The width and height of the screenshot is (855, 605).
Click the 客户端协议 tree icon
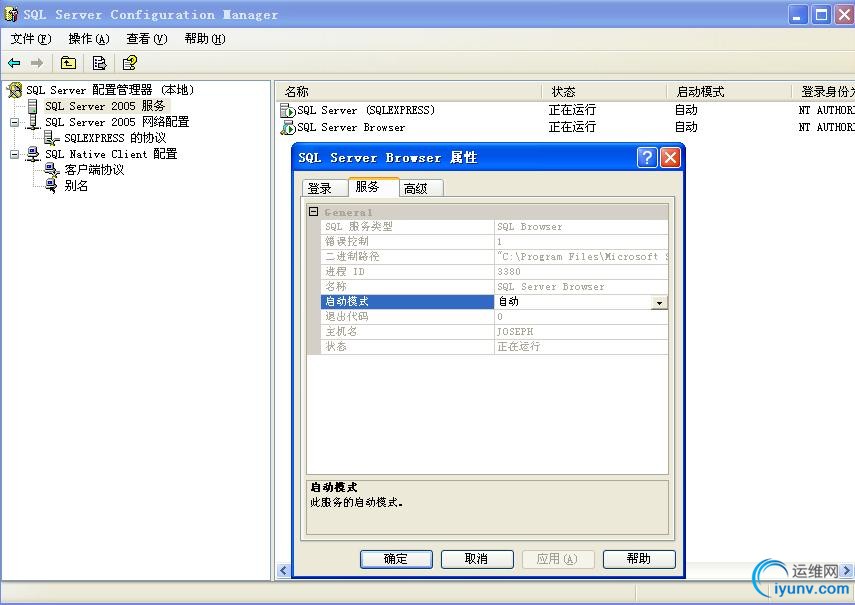[52, 170]
